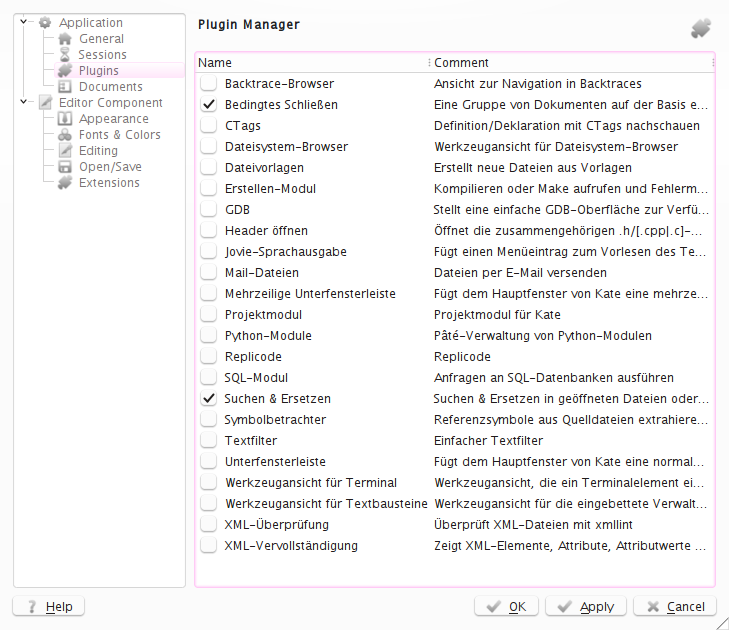Screen dimensions: 729x630
Task: Enable the GDB plugin checkbox
Action: pyautogui.click(x=209, y=210)
